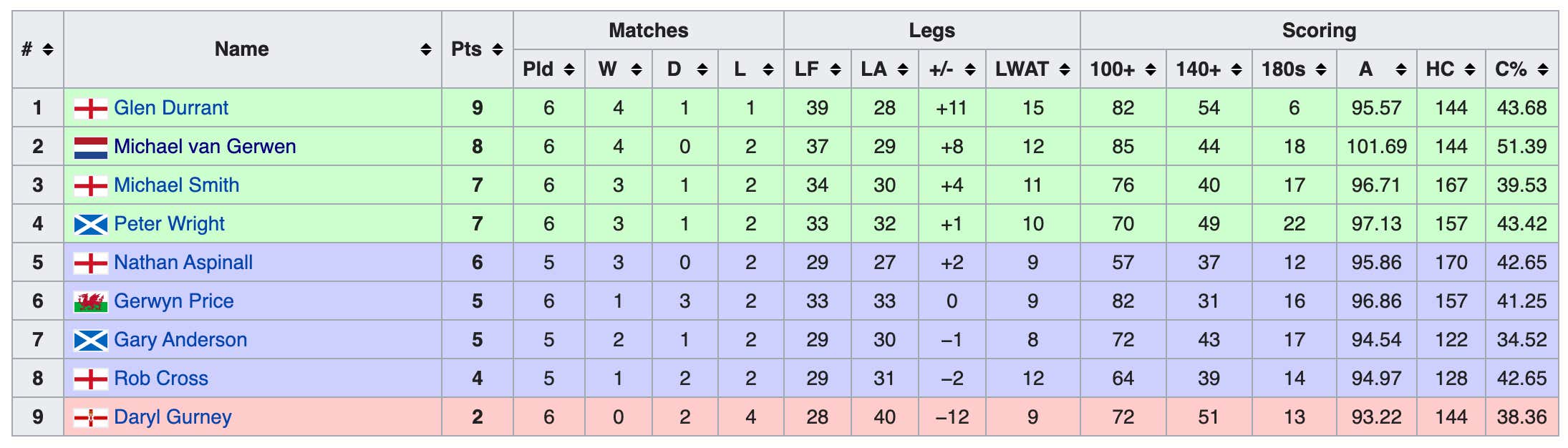This screenshot has height=448, width=1568.
Task: Click Wales flag beside Gerwyn Price
Action: 91,301
